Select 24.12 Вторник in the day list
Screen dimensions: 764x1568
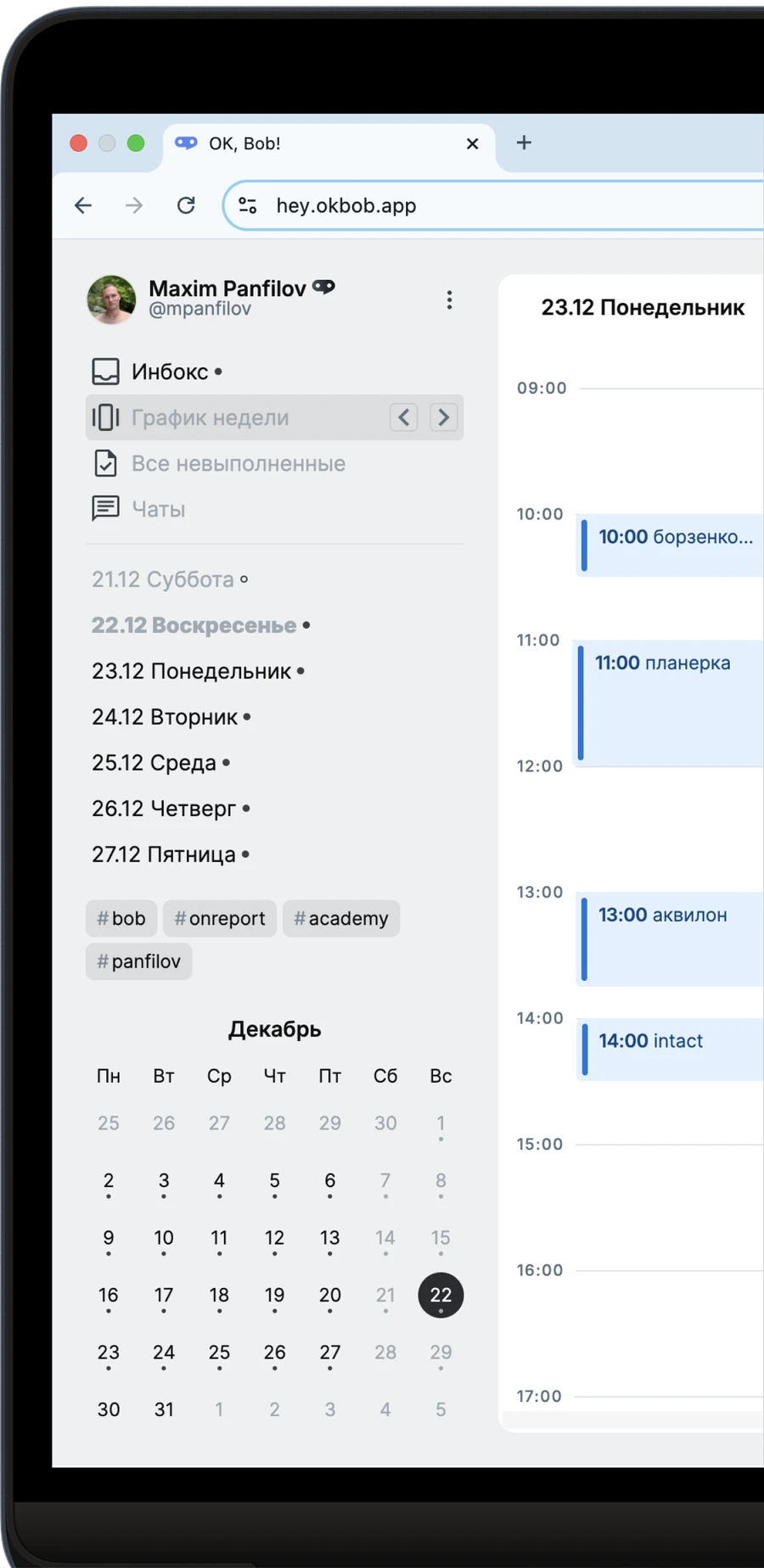(x=166, y=717)
